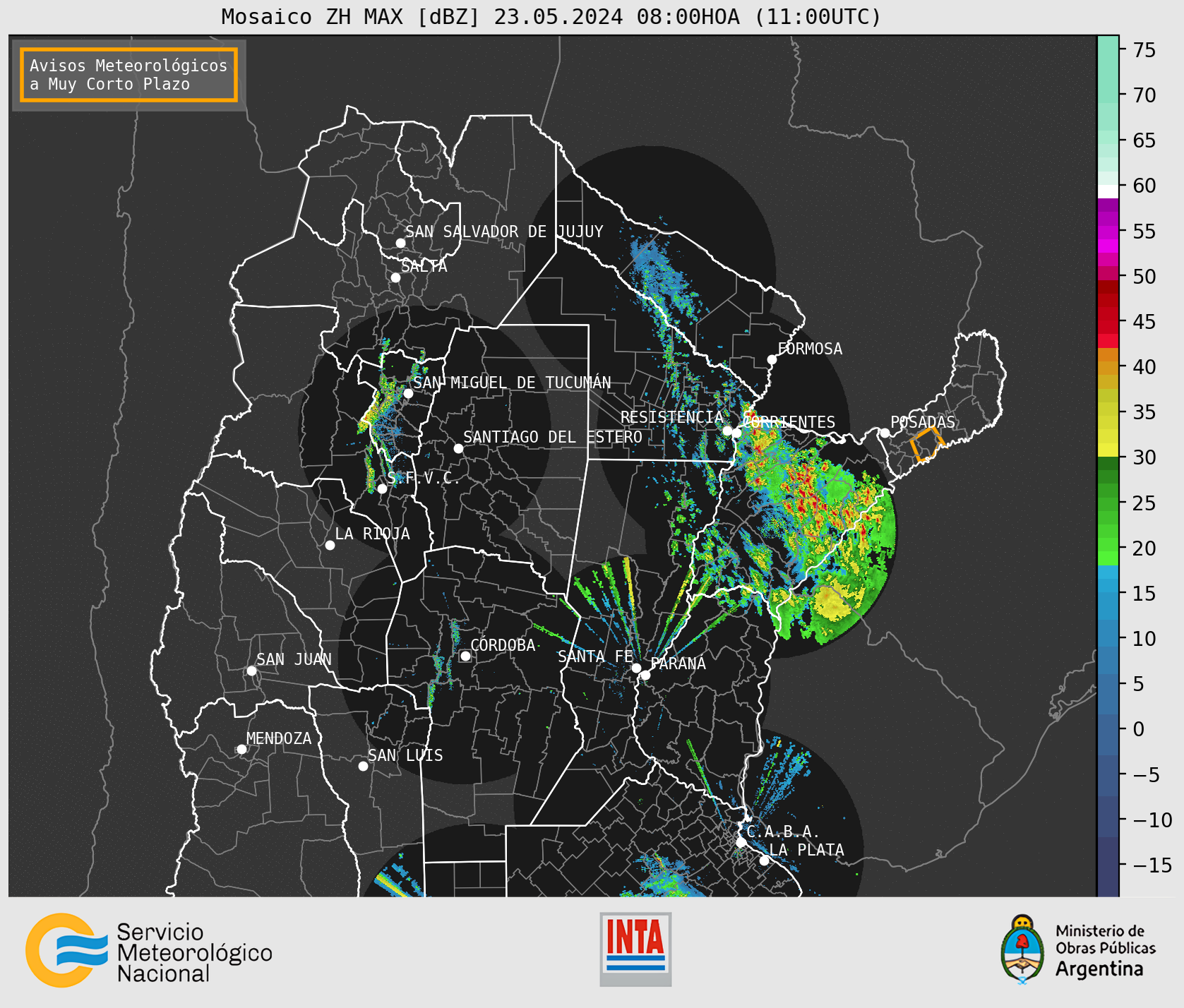Click the map title Mosaico ZH MAX
This screenshot has height=1008, width=1184.
[x=551, y=16]
